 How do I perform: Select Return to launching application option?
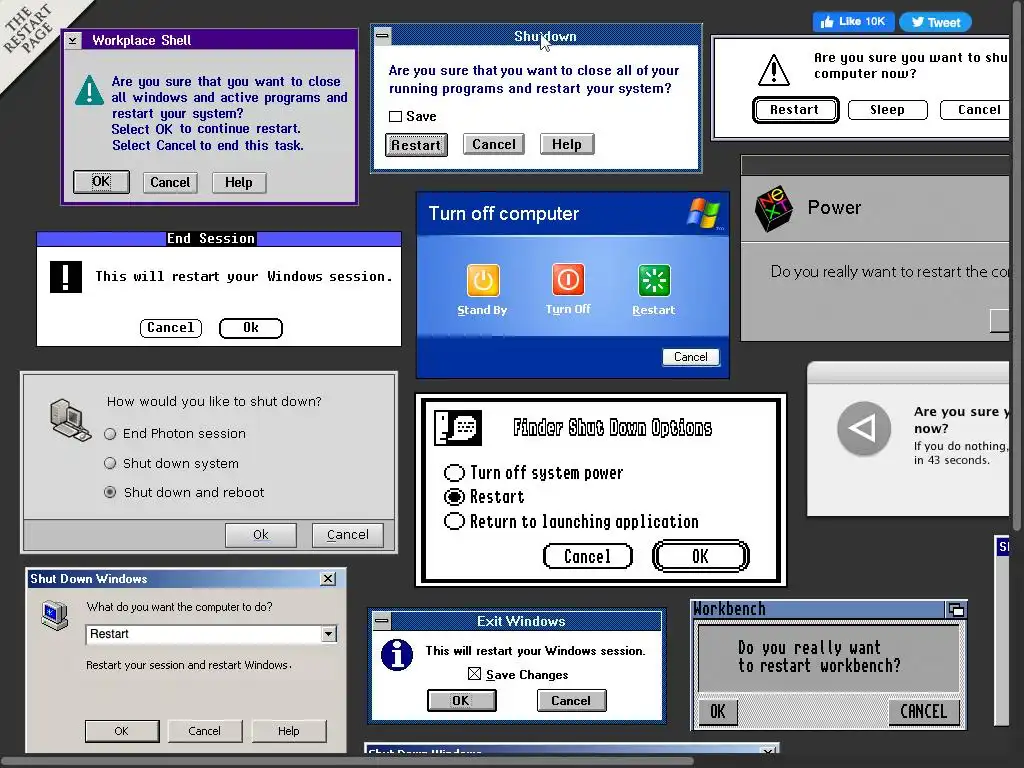point(454,521)
